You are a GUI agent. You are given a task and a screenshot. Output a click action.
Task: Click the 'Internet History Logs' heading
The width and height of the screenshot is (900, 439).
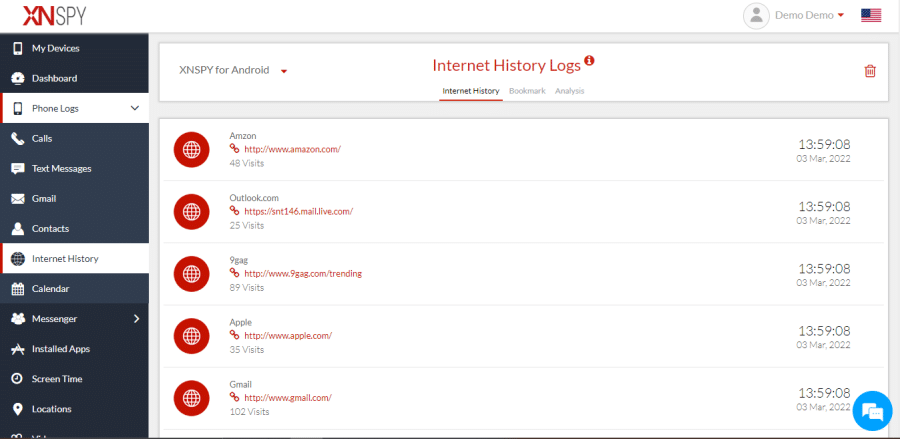pos(507,65)
